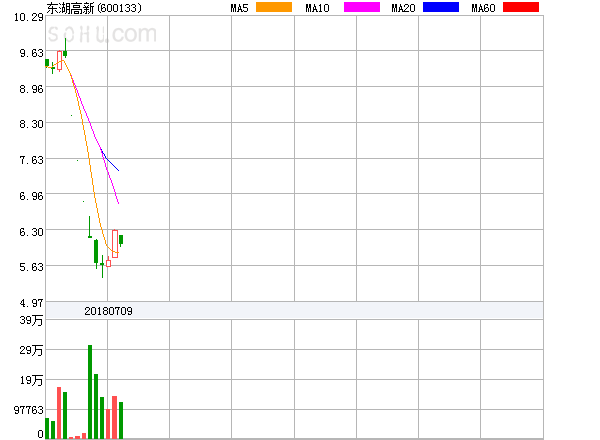Click the 9.63 price axis label
Viewport: 600px width, 440px height.
31,53
